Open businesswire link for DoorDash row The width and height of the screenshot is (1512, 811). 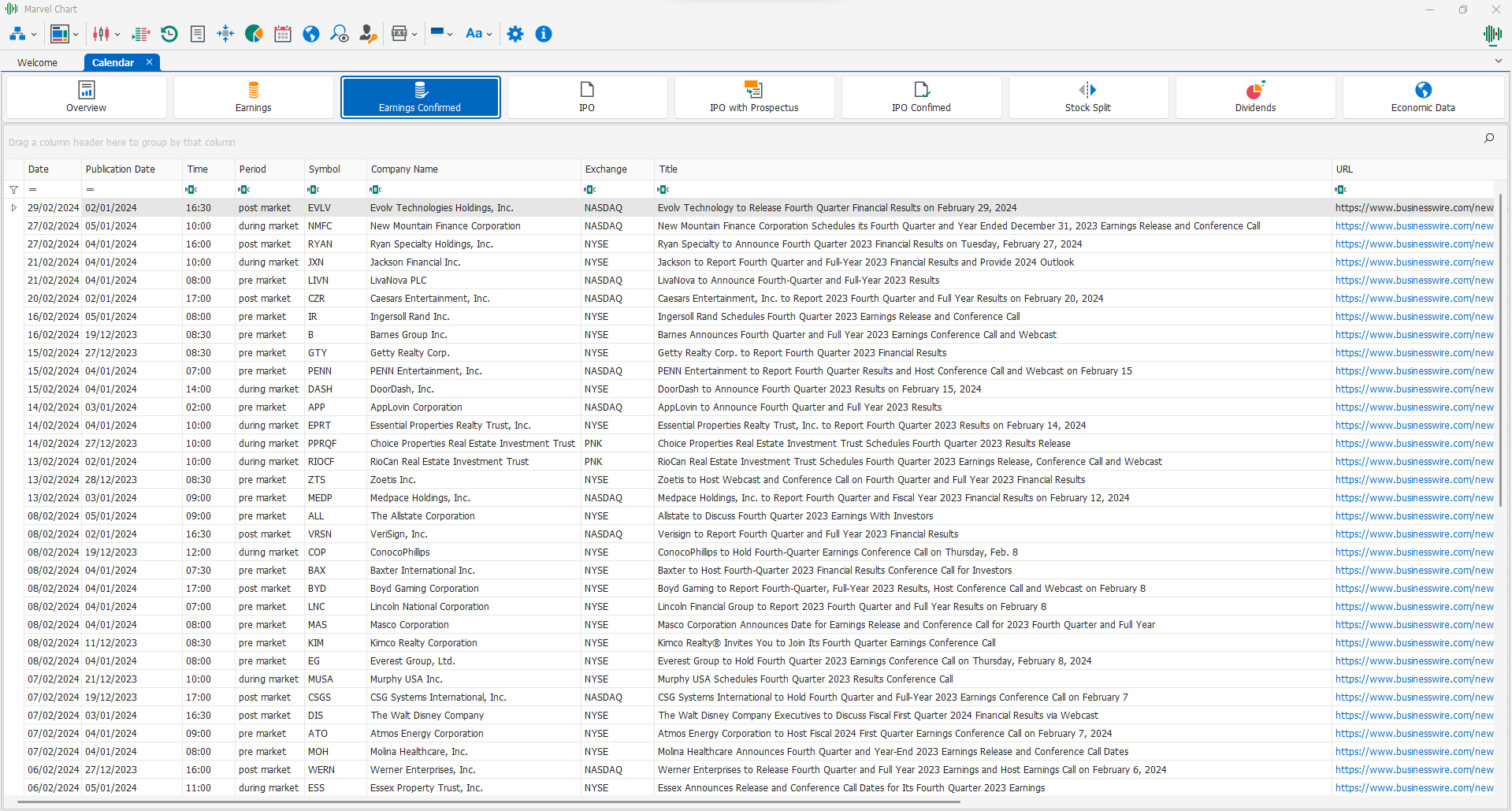1414,389
